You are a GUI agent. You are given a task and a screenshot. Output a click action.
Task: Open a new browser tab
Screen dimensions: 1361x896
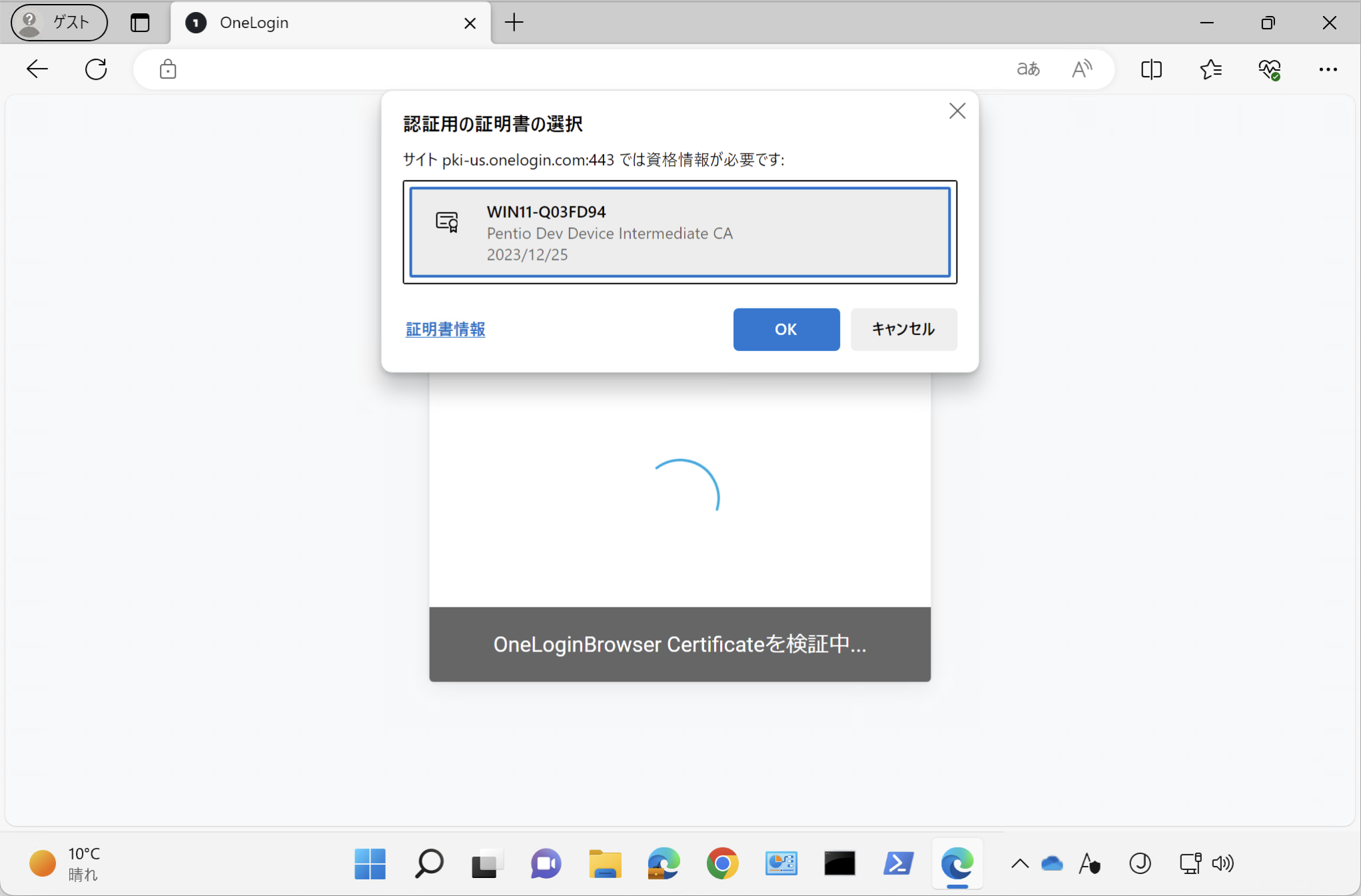point(514,23)
